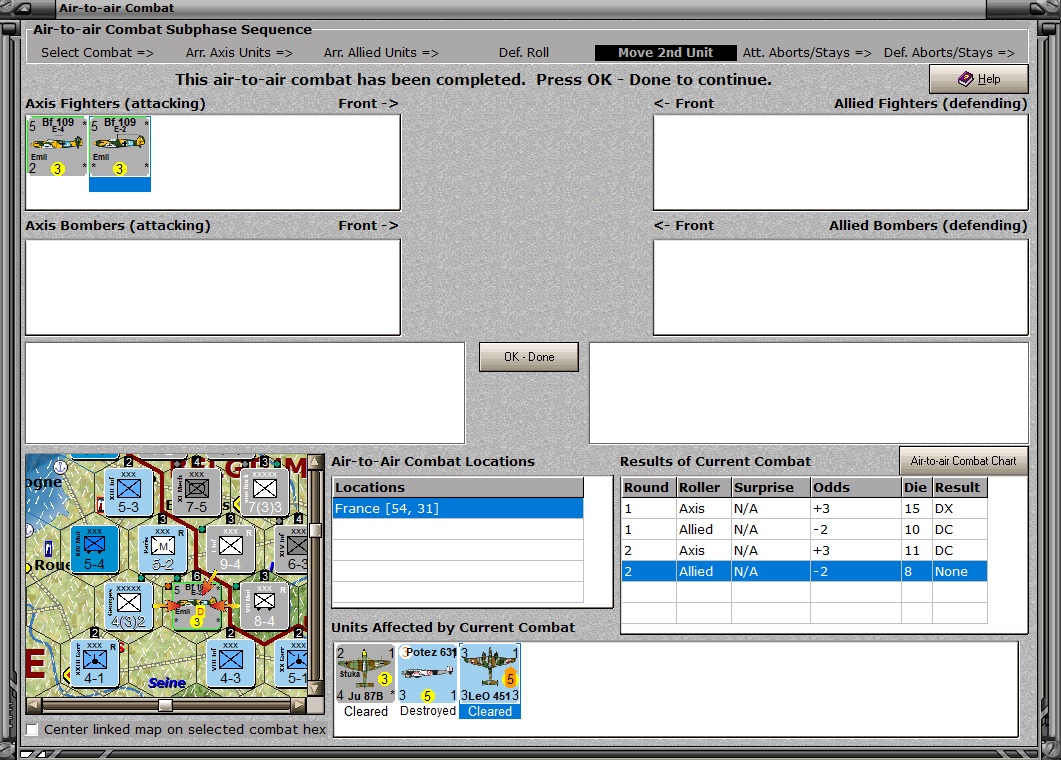Screen dimensions: 1061x760
Task: Click map vertical scrollbar down arrow
Action: tap(315, 689)
